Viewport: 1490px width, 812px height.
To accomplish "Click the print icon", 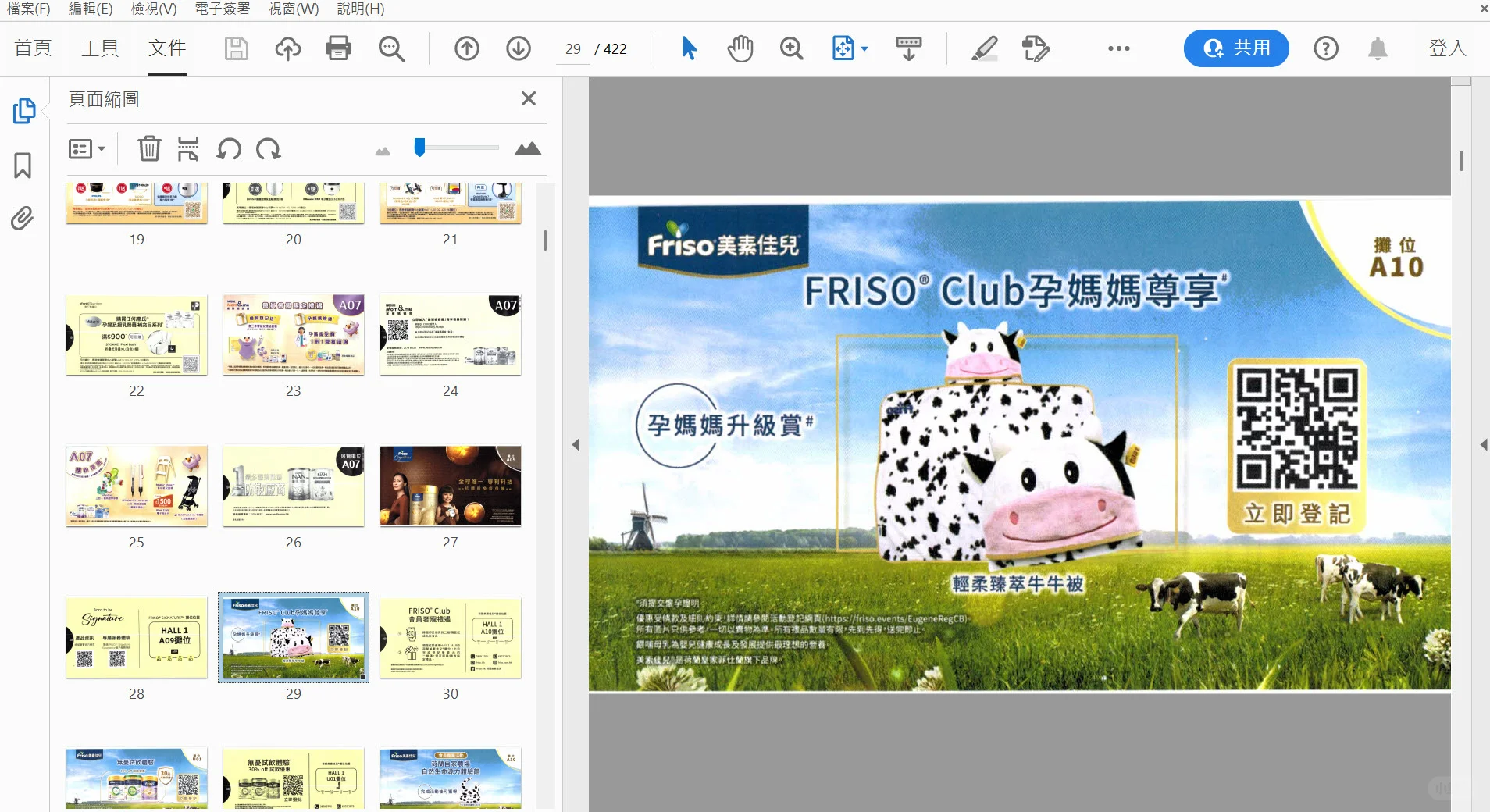I will (338, 48).
